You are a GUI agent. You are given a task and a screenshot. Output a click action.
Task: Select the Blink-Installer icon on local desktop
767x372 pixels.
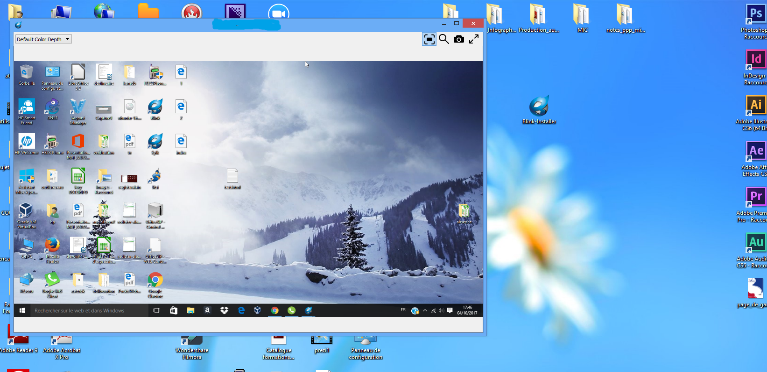click(x=539, y=110)
